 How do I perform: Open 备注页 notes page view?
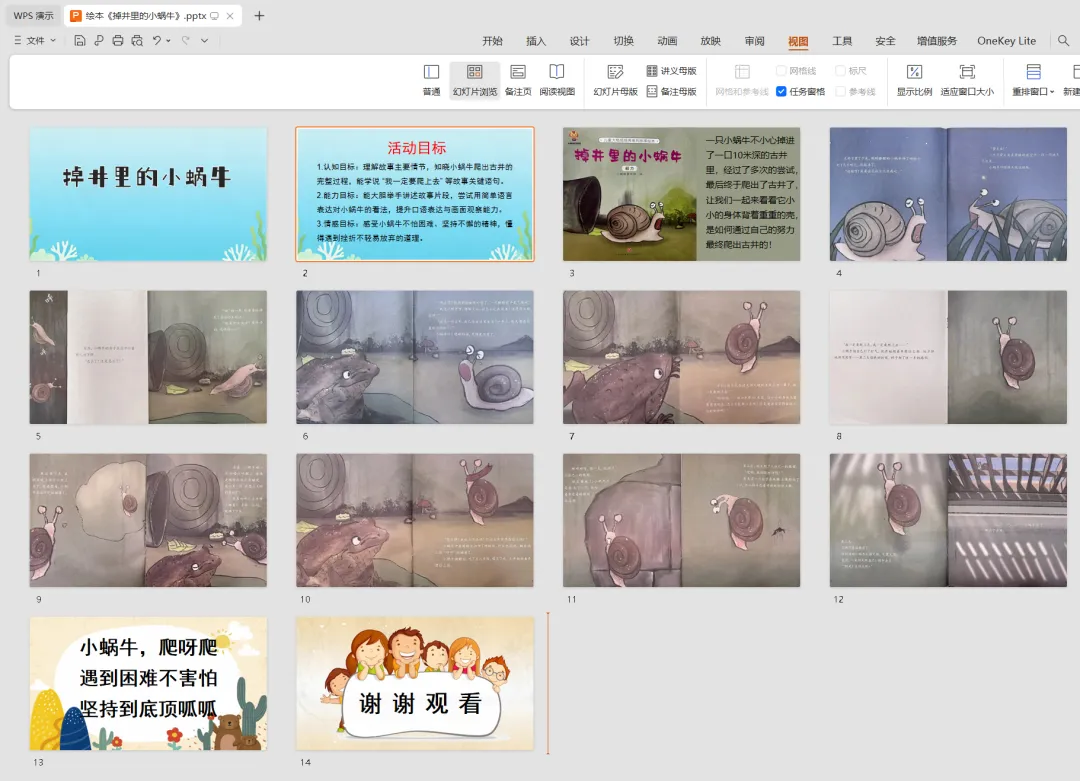518,80
